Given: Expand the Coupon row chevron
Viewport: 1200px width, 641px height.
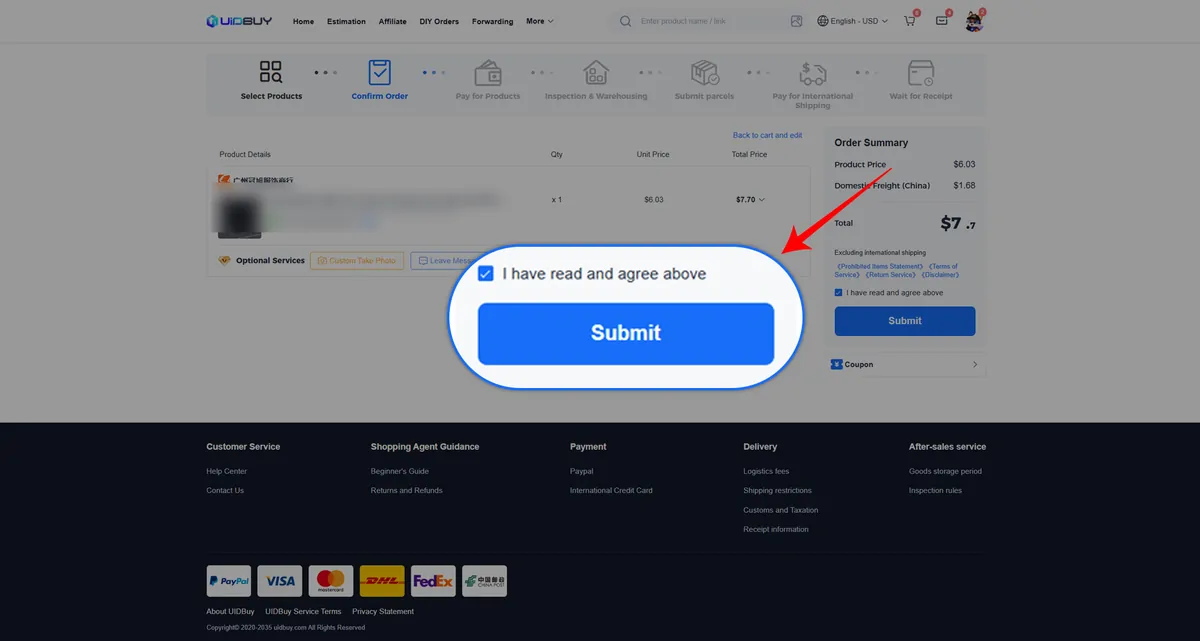Looking at the screenshot, I should coord(975,365).
